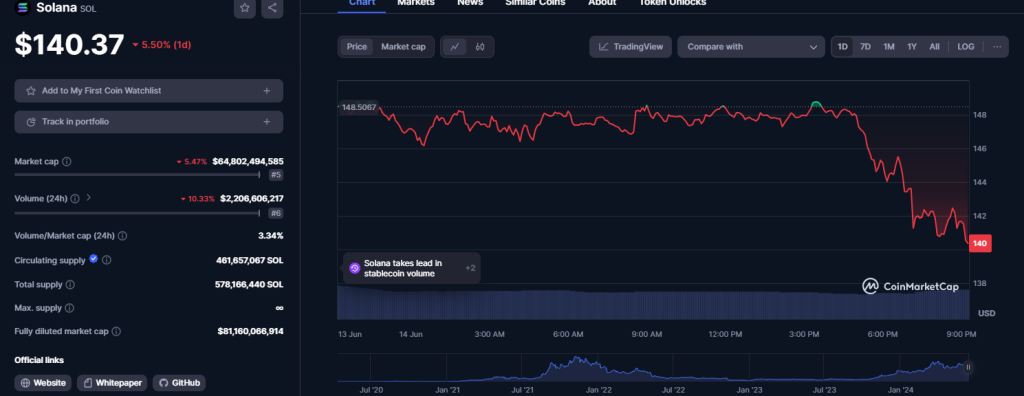Screen dimensions: 1024x396
Task: Select the 7D time range tab
Action: pyautogui.click(x=865, y=47)
